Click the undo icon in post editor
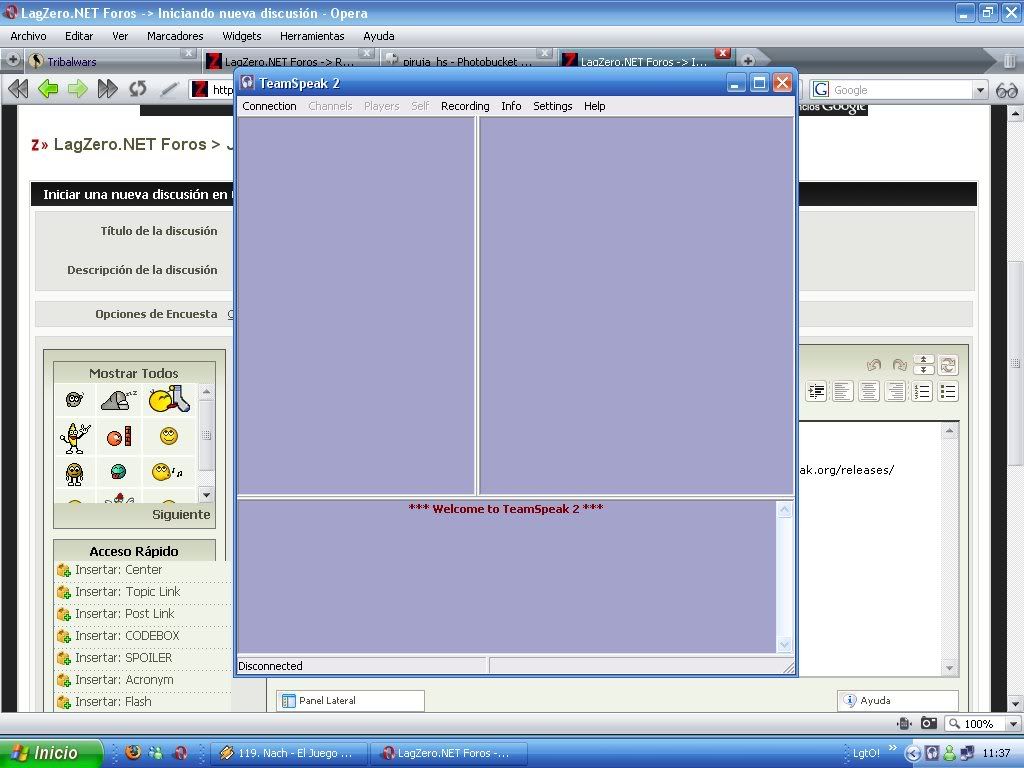 click(x=873, y=365)
